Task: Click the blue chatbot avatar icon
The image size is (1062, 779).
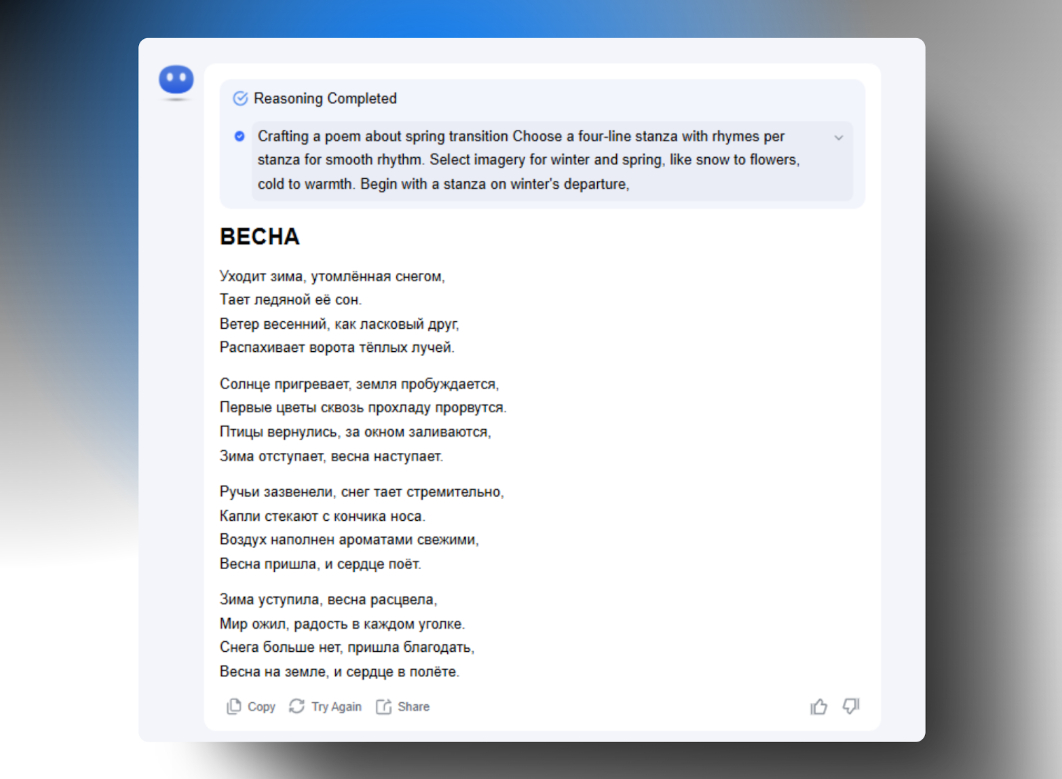Action: pyautogui.click(x=176, y=82)
